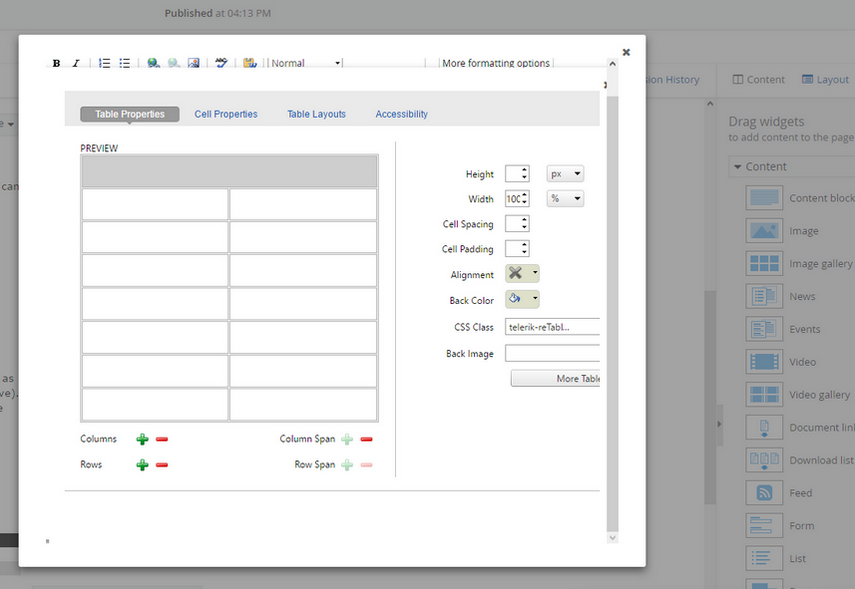Viewport: 855px width, 589px height.
Task: Open the Accessibility tab
Action: 401,114
